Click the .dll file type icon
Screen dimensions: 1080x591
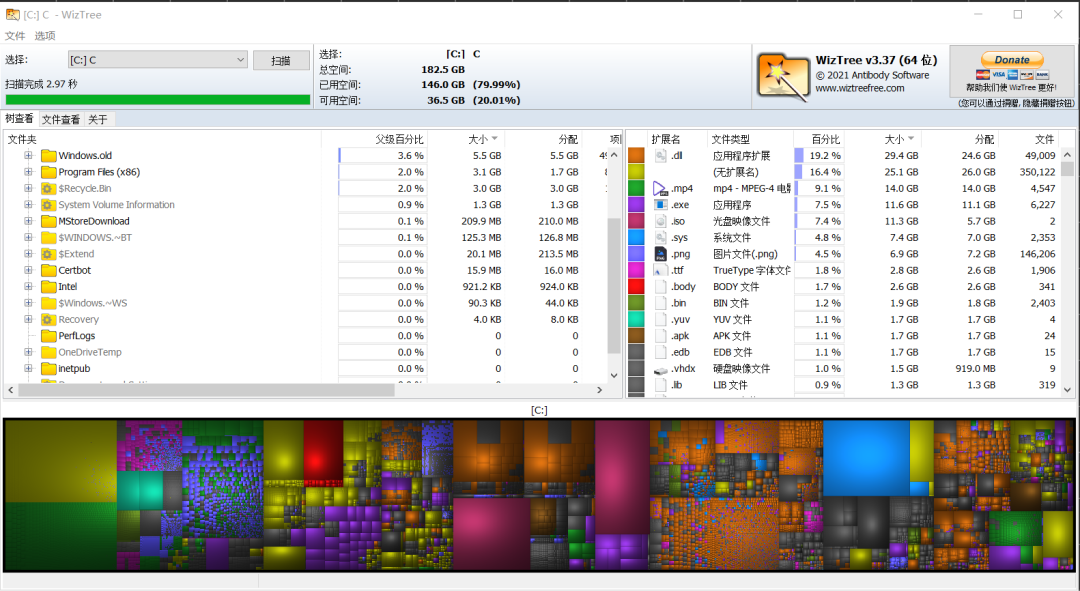pos(661,156)
